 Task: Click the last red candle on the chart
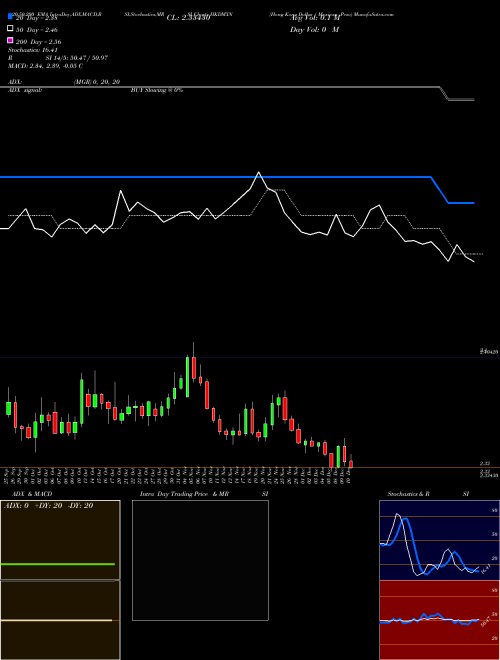click(x=351, y=464)
